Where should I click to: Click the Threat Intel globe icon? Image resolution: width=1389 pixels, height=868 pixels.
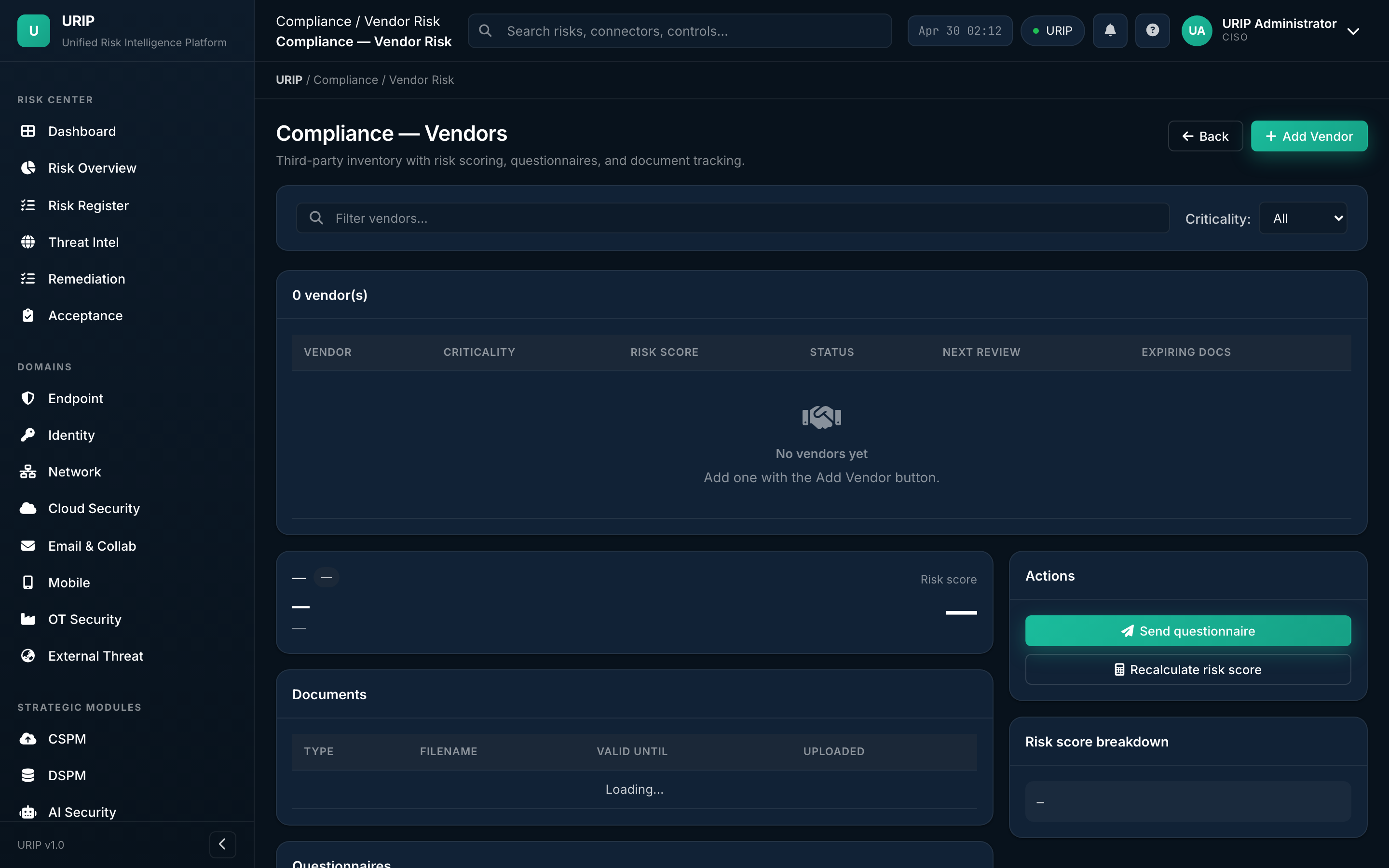pos(27,242)
